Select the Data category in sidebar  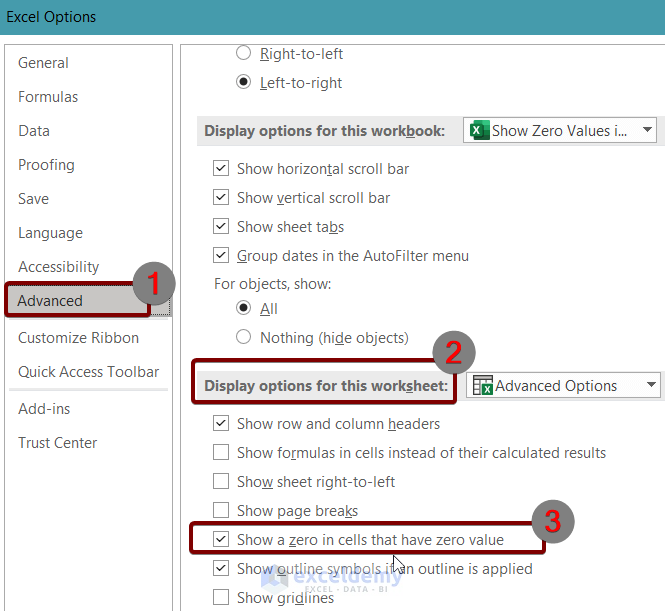[34, 131]
